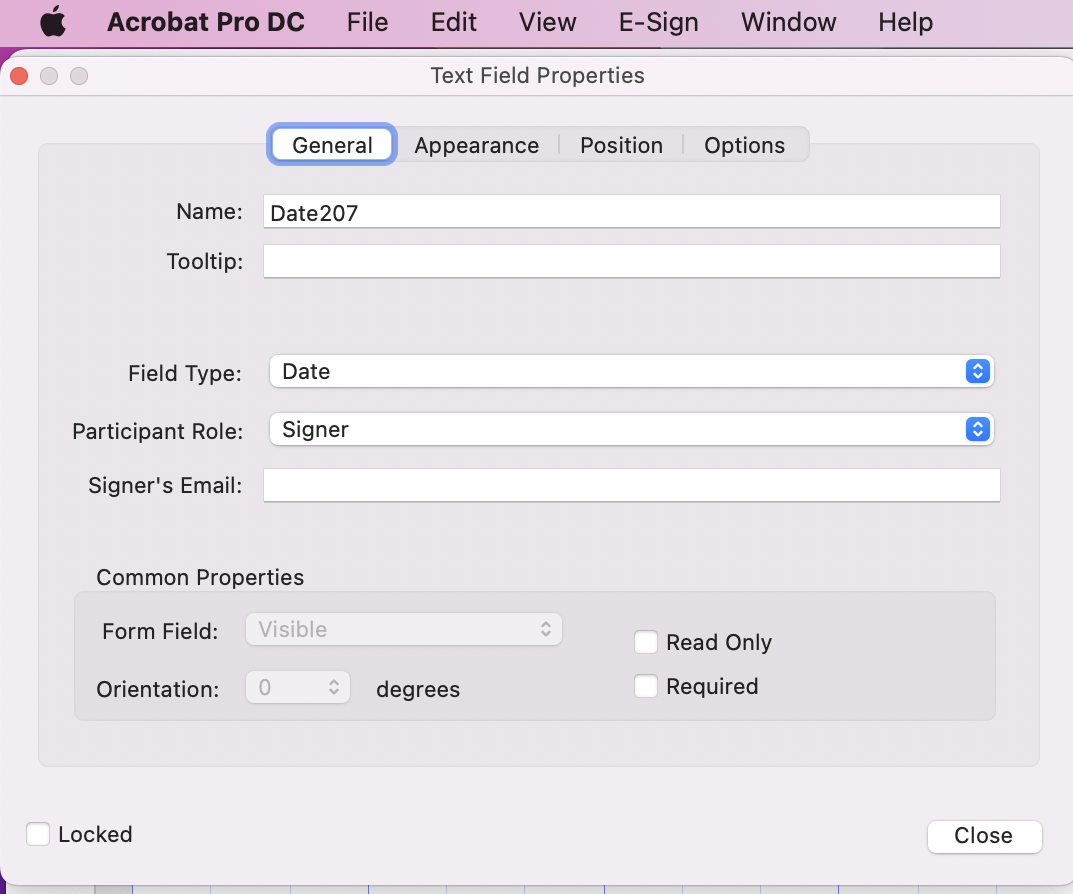Open the E-Sign menu
The width and height of the screenshot is (1073, 894).
click(x=658, y=22)
